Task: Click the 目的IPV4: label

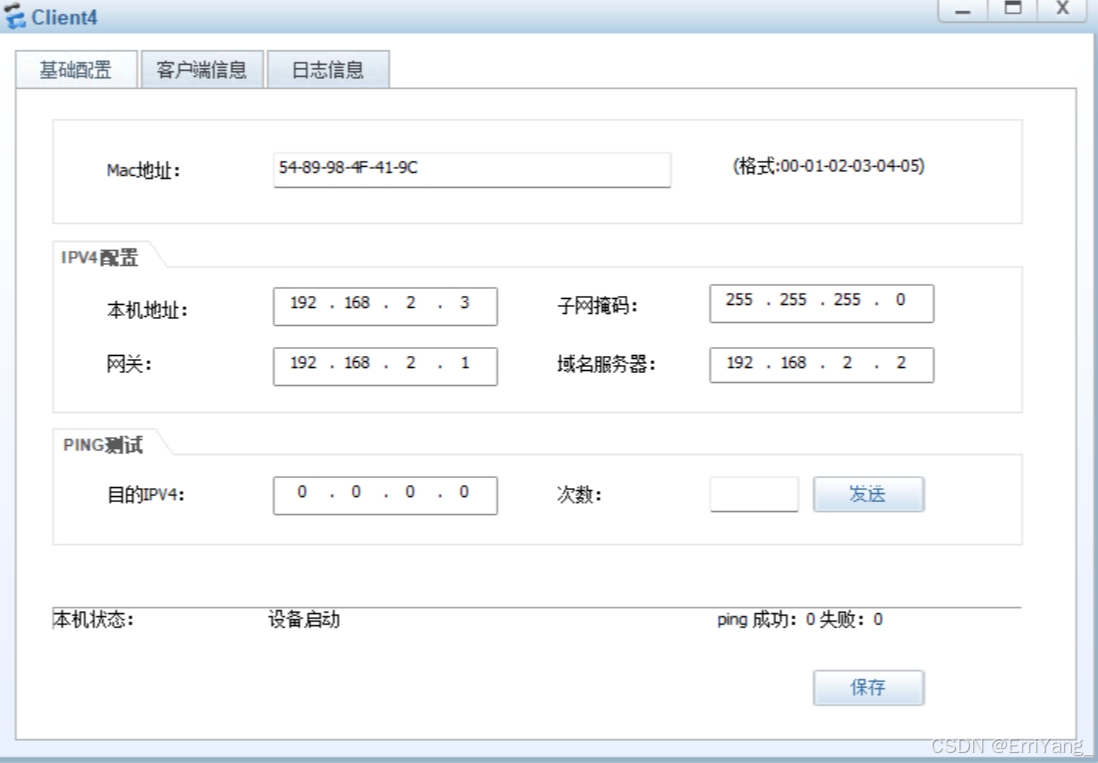Action: (x=146, y=495)
